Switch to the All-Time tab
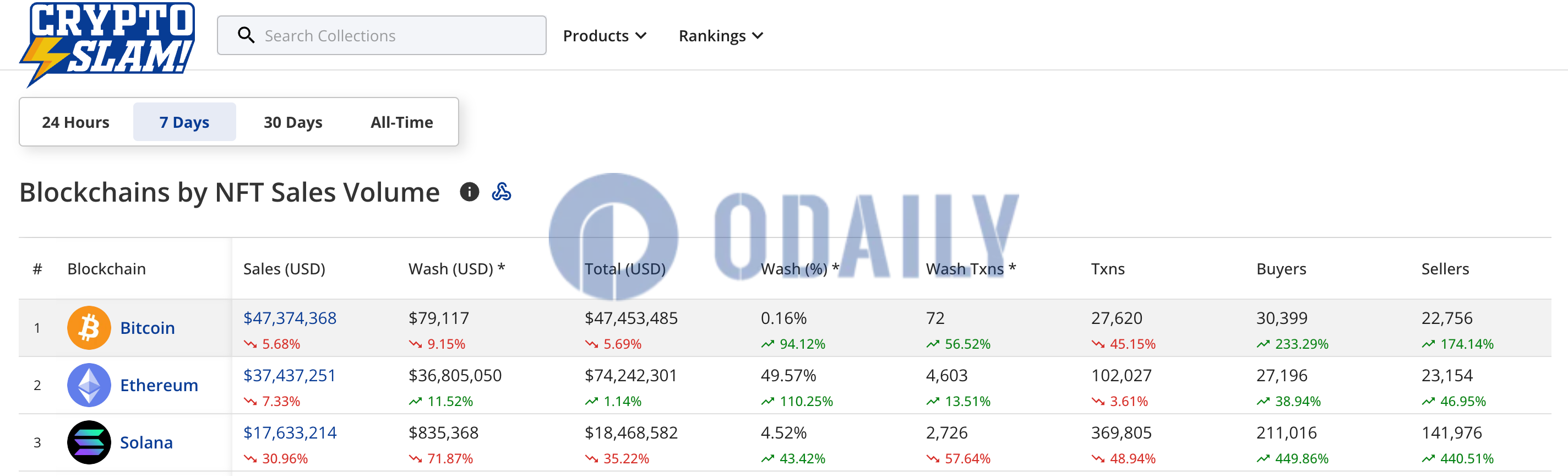Image resolution: width=1568 pixels, height=476 pixels. (402, 122)
